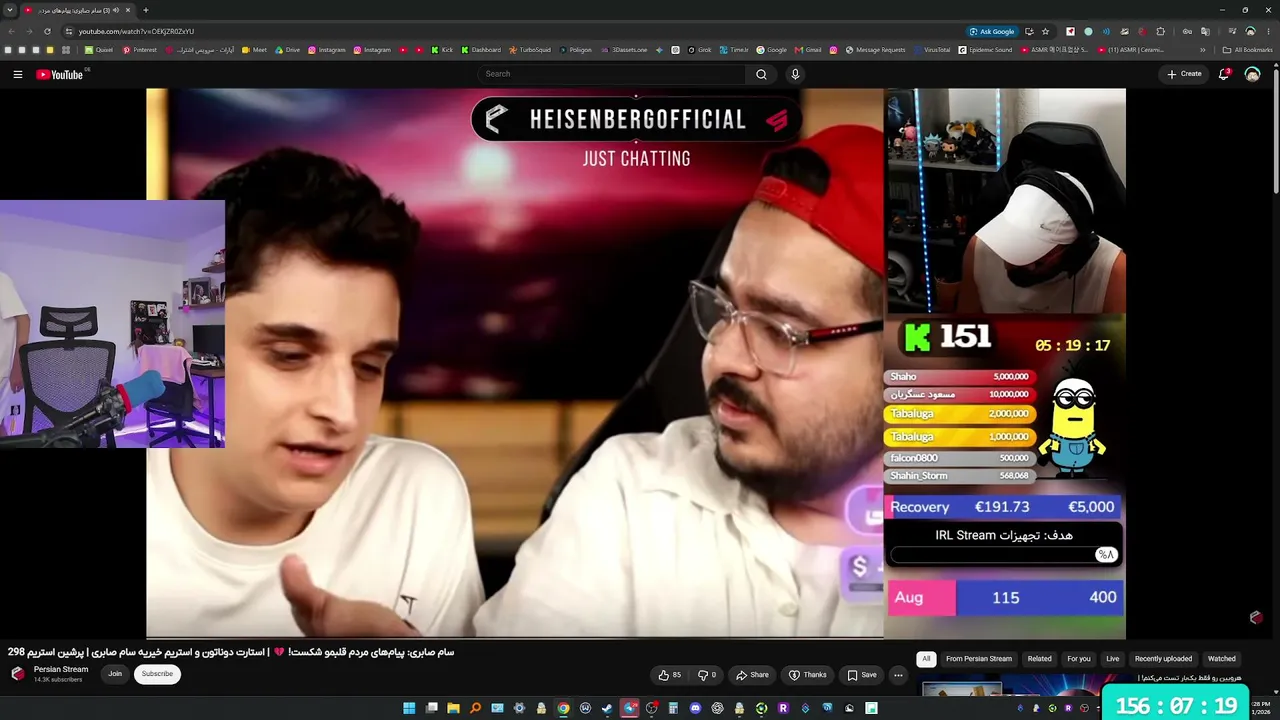
Task: Start voice search with the microphone icon
Action: tap(795, 74)
